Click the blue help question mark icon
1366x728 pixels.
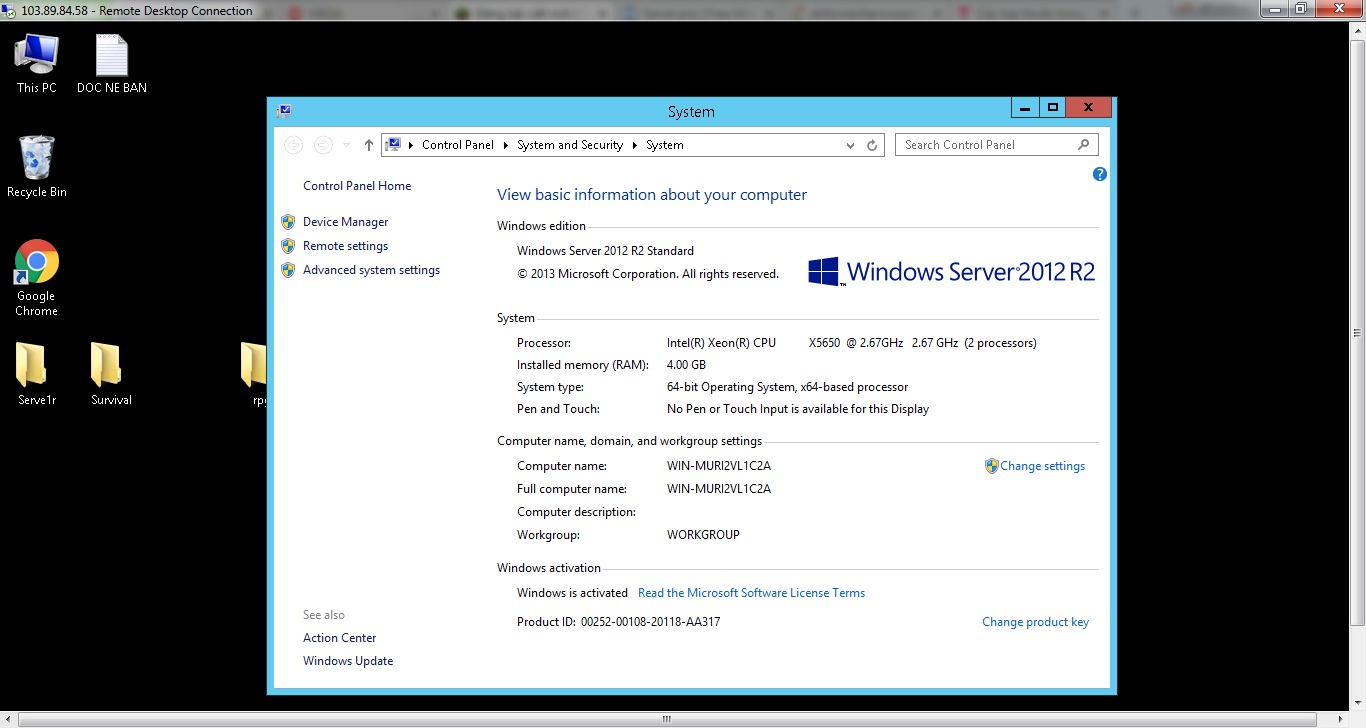point(1100,174)
